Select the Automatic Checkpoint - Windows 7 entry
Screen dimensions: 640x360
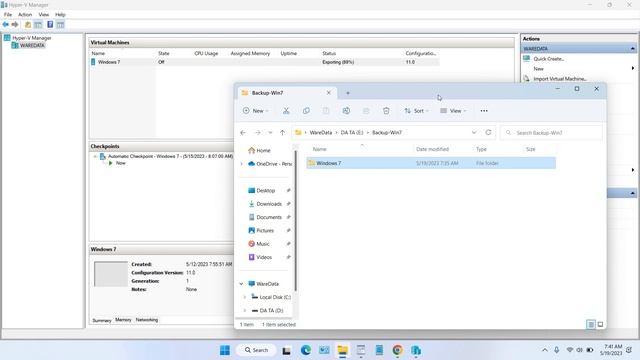(170, 156)
